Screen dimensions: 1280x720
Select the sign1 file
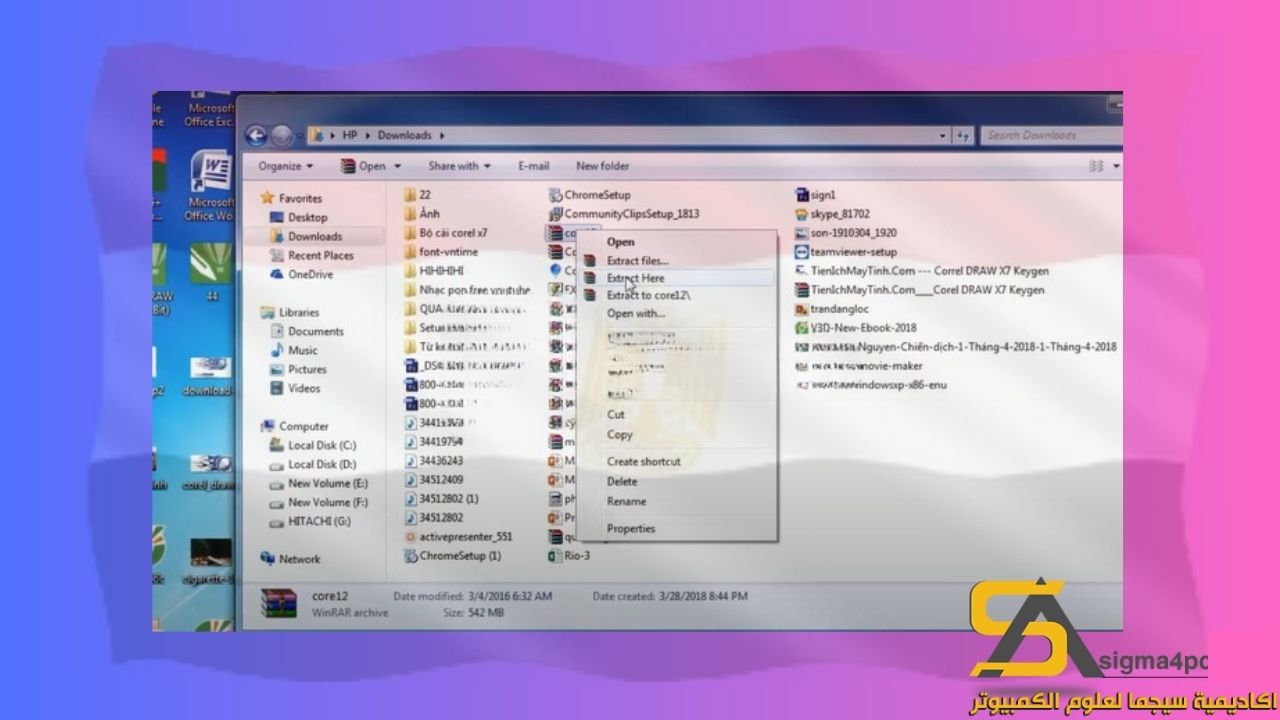click(x=815, y=195)
